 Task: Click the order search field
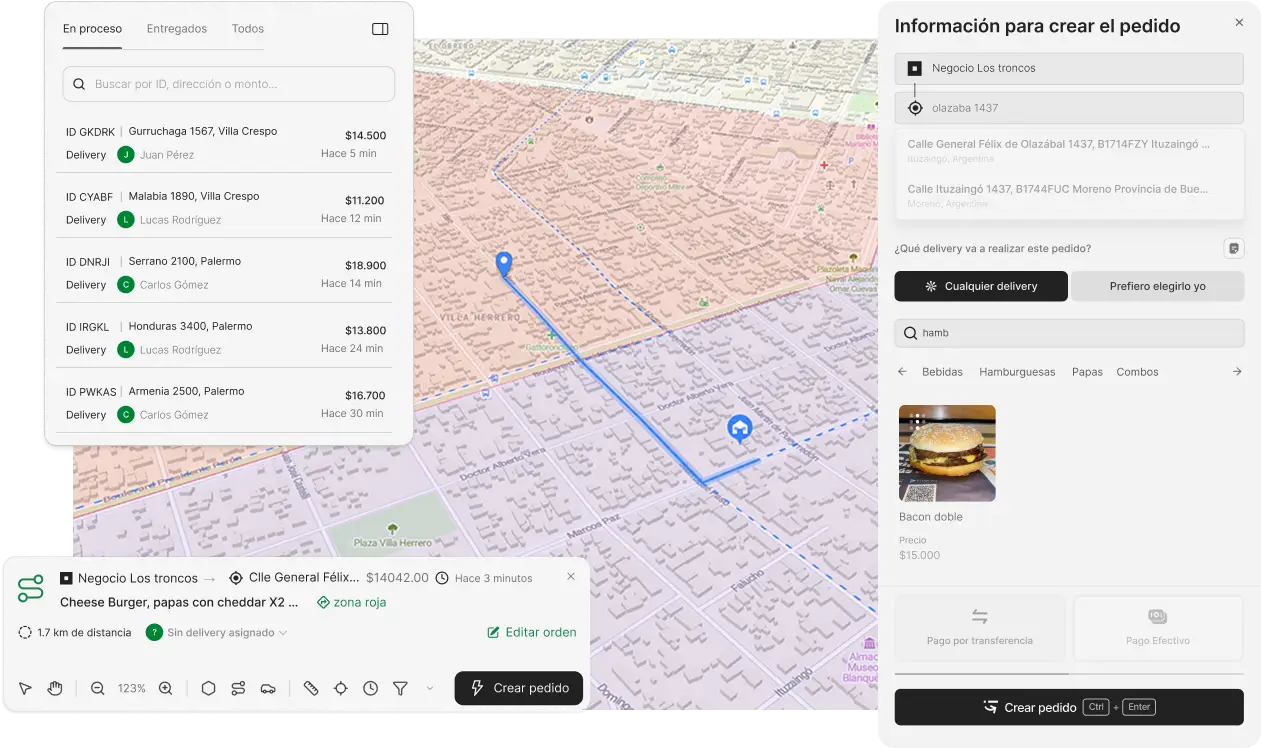click(229, 84)
